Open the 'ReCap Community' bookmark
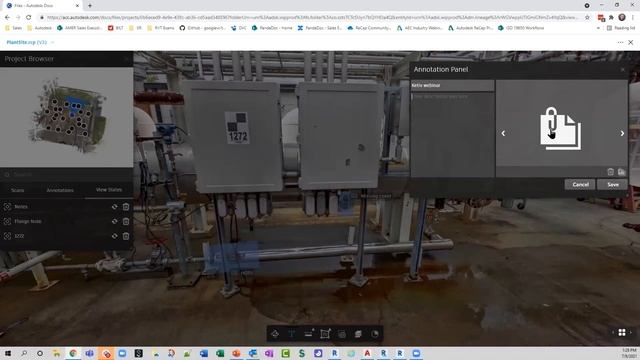 369,28
